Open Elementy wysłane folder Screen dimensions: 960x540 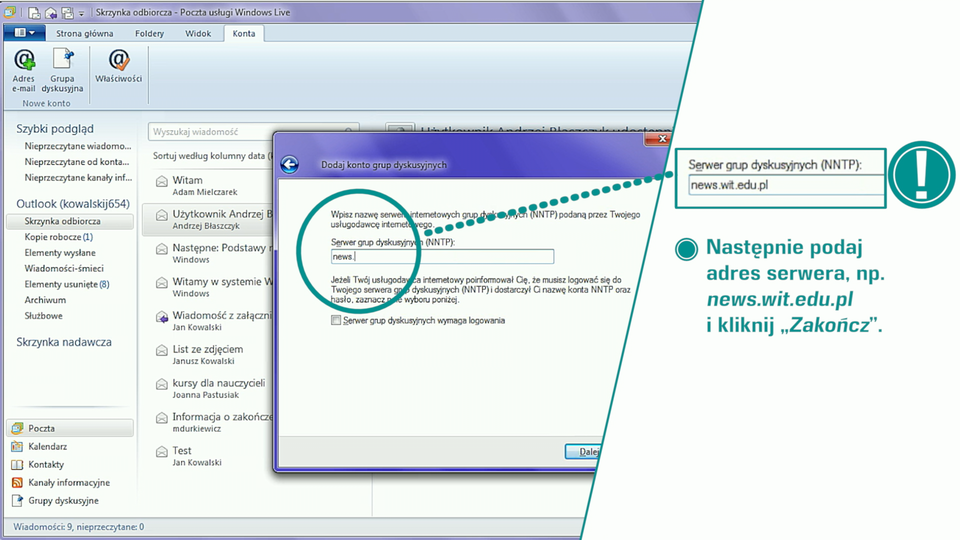pyautogui.click(x=60, y=252)
